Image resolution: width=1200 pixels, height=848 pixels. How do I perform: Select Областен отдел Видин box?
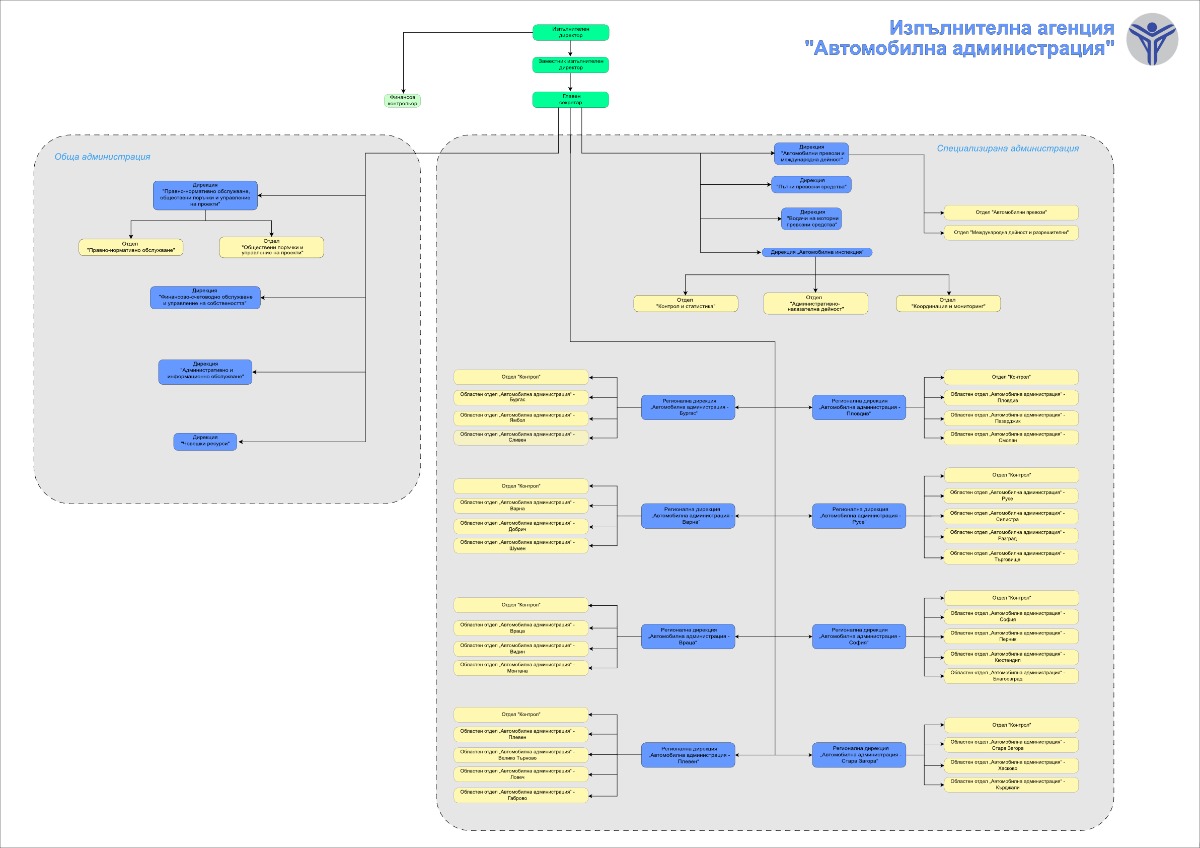click(x=521, y=648)
